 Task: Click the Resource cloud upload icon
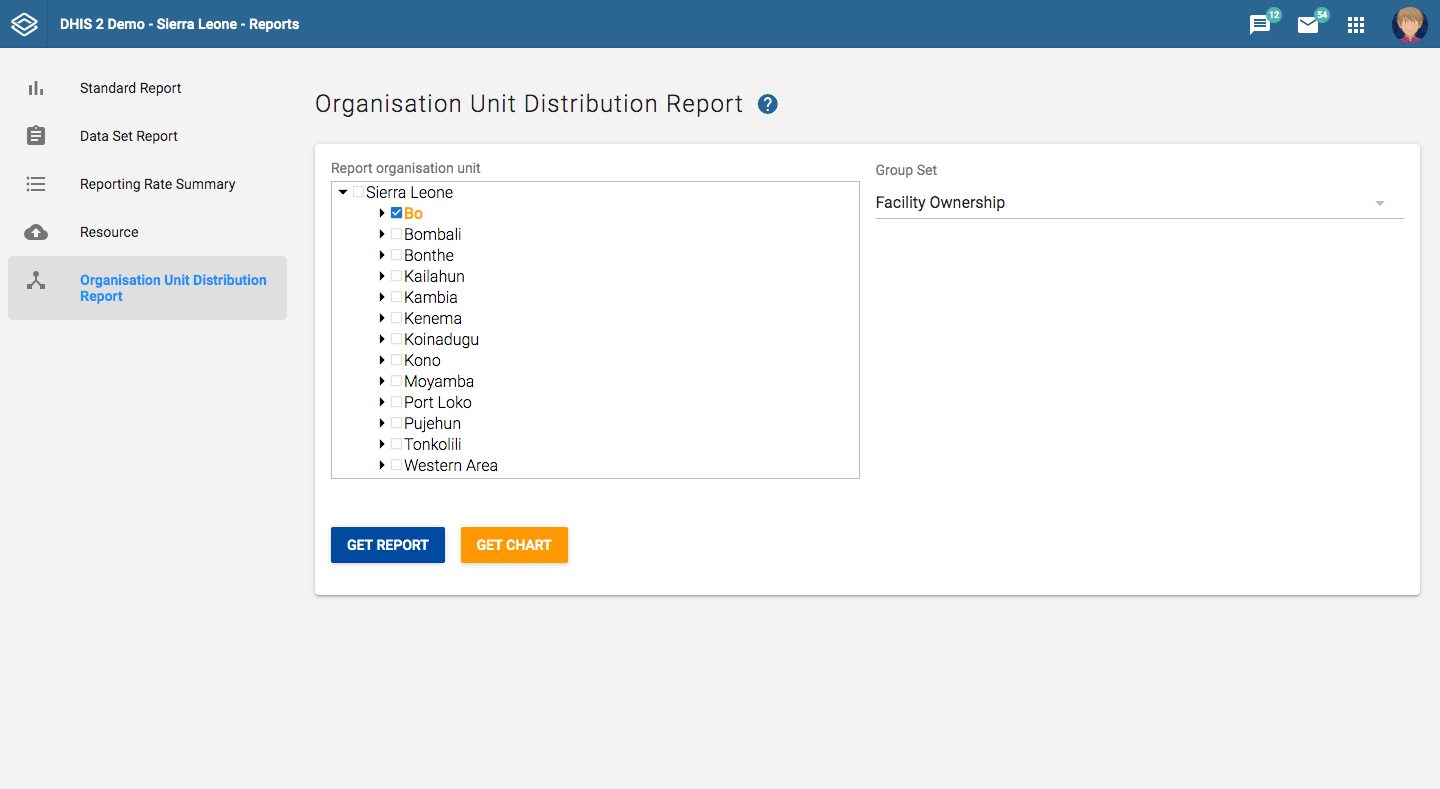coord(36,232)
